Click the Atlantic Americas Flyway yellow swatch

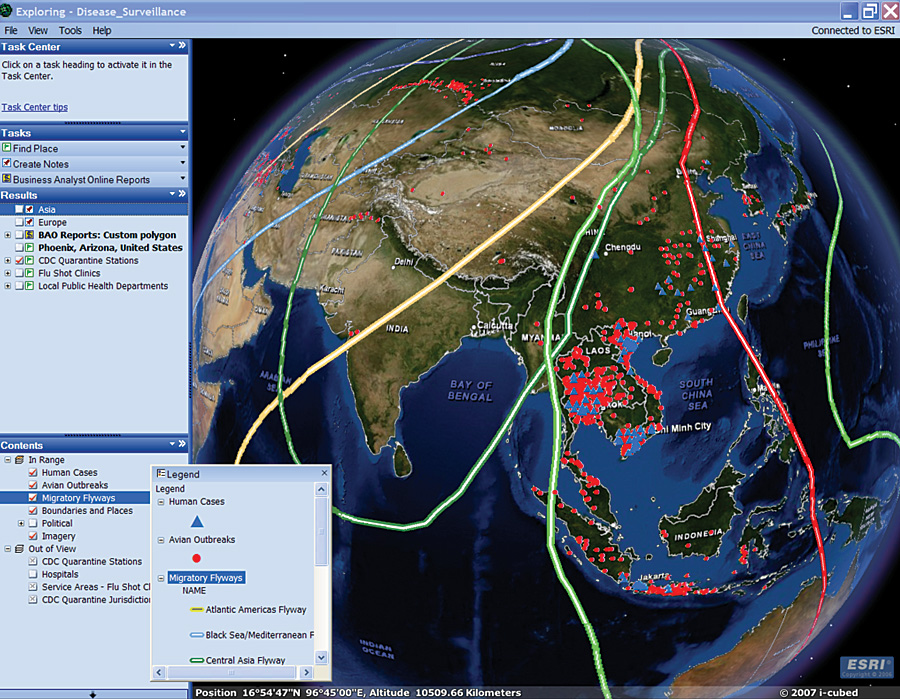coord(197,609)
